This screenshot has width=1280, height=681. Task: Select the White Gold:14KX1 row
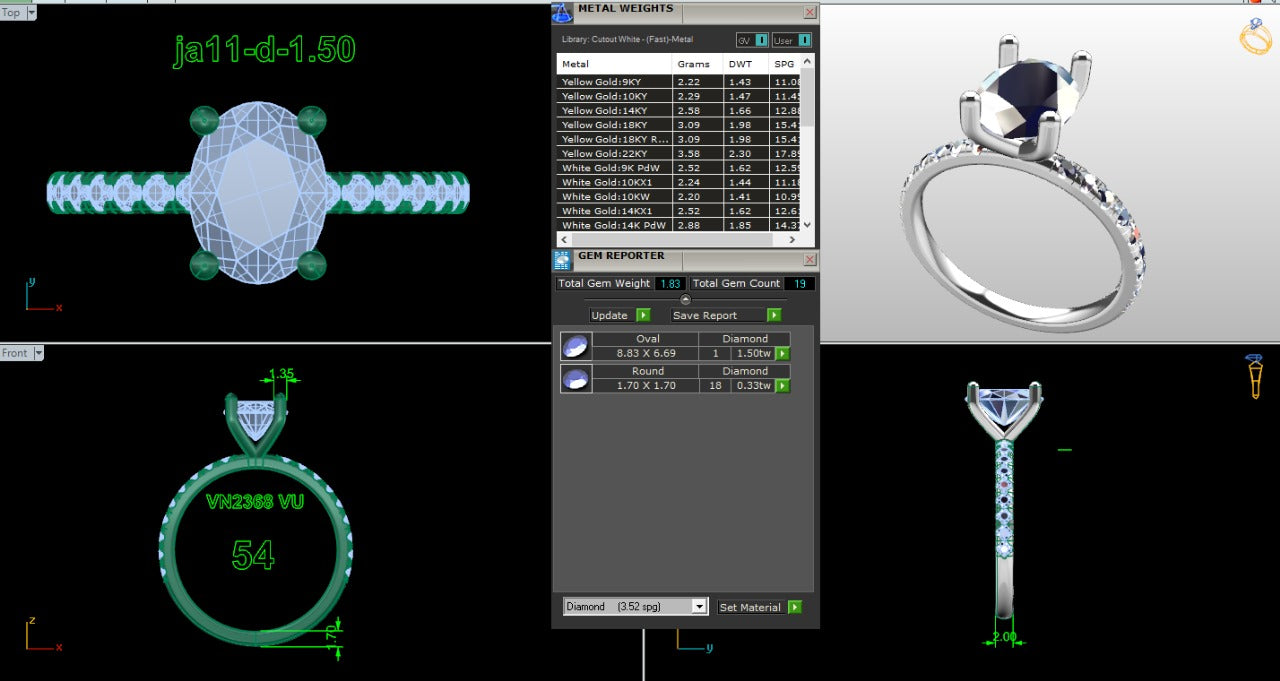[x=679, y=211]
